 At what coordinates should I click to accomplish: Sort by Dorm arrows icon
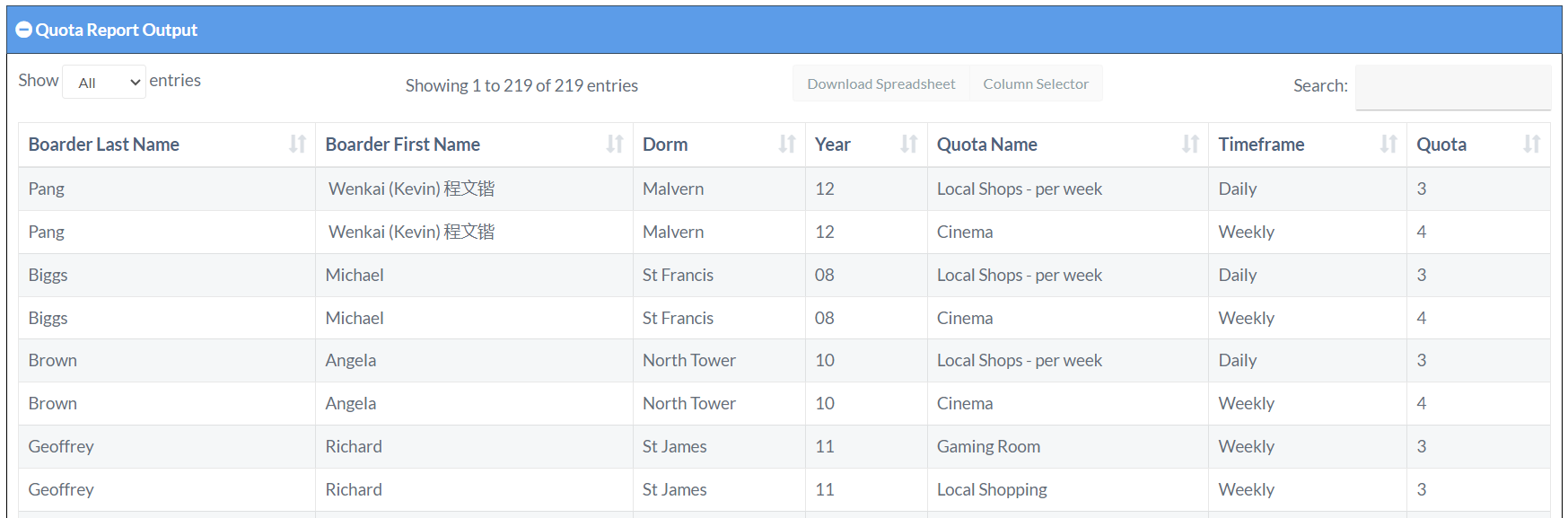tap(787, 144)
